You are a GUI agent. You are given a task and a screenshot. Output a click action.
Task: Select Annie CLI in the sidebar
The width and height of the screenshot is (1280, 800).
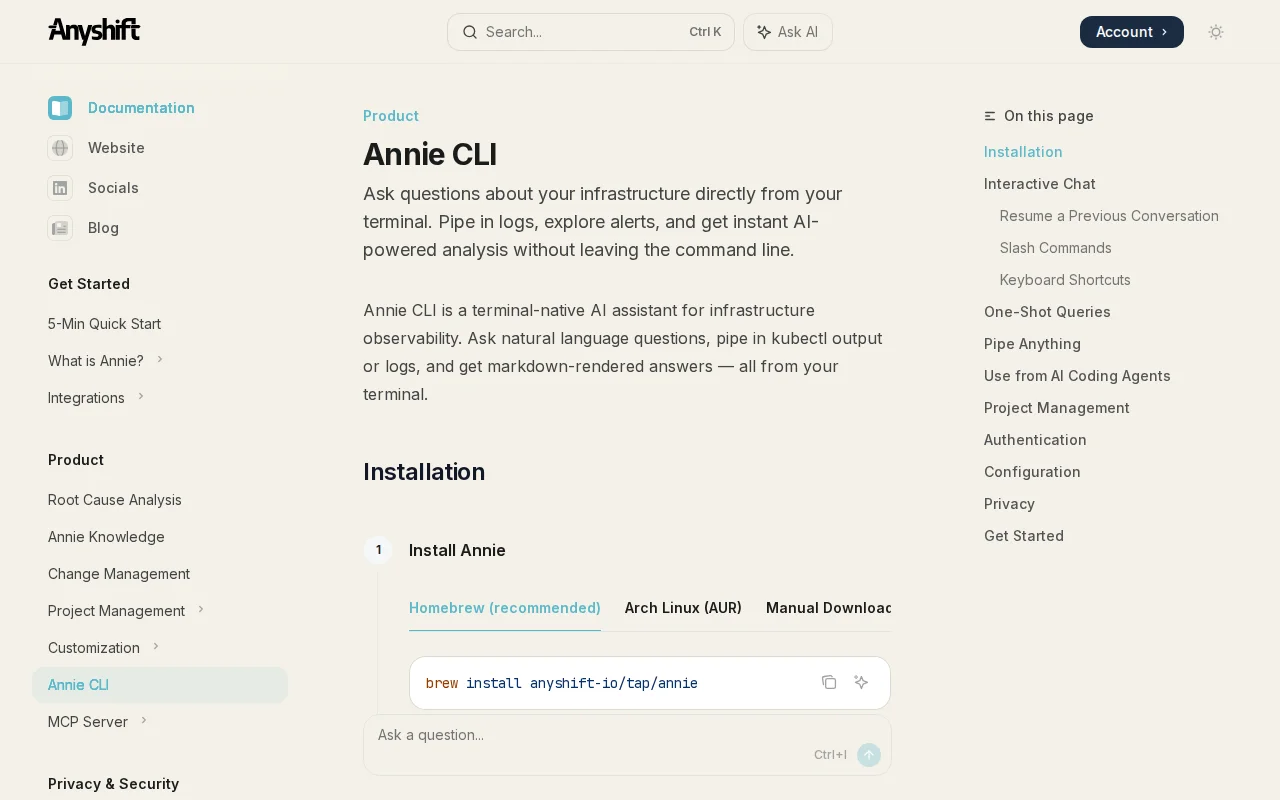tap(160, 685)
